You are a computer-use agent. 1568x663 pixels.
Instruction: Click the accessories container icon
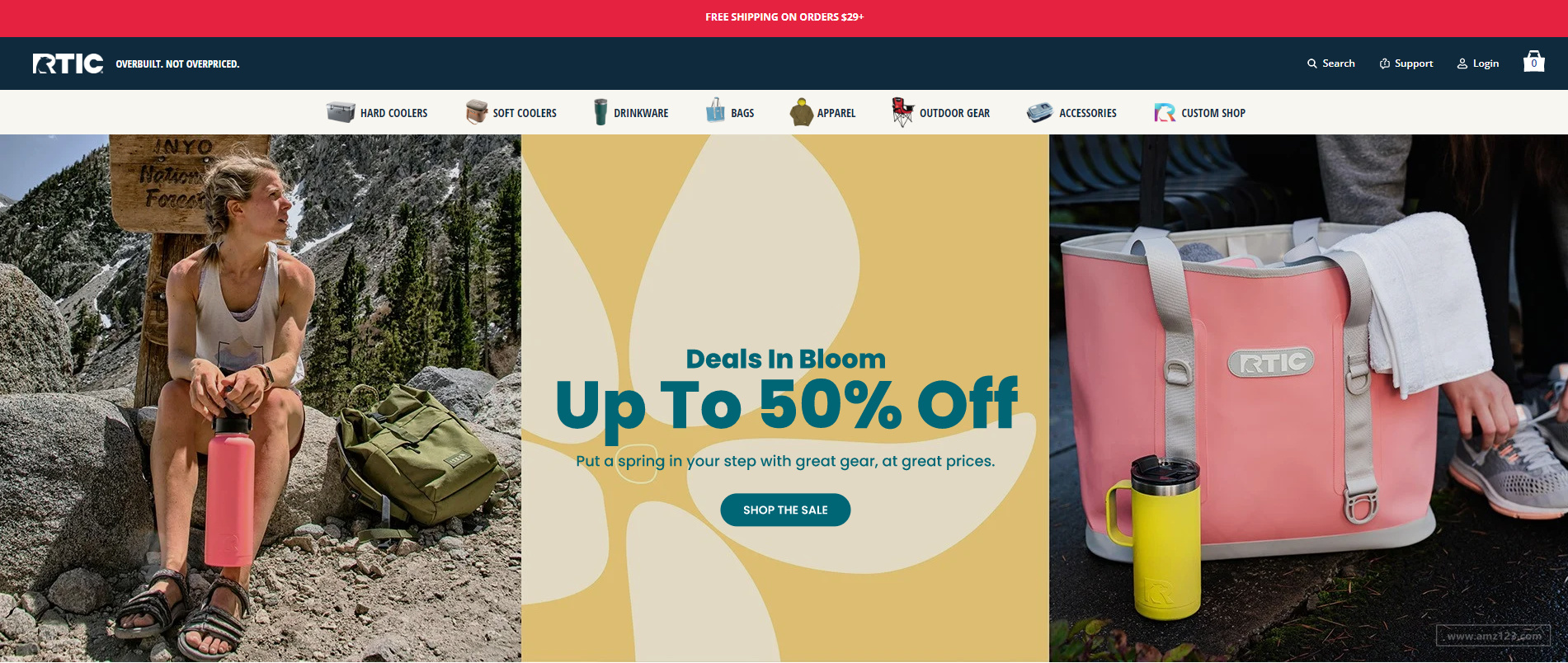tap(1039, 112)
